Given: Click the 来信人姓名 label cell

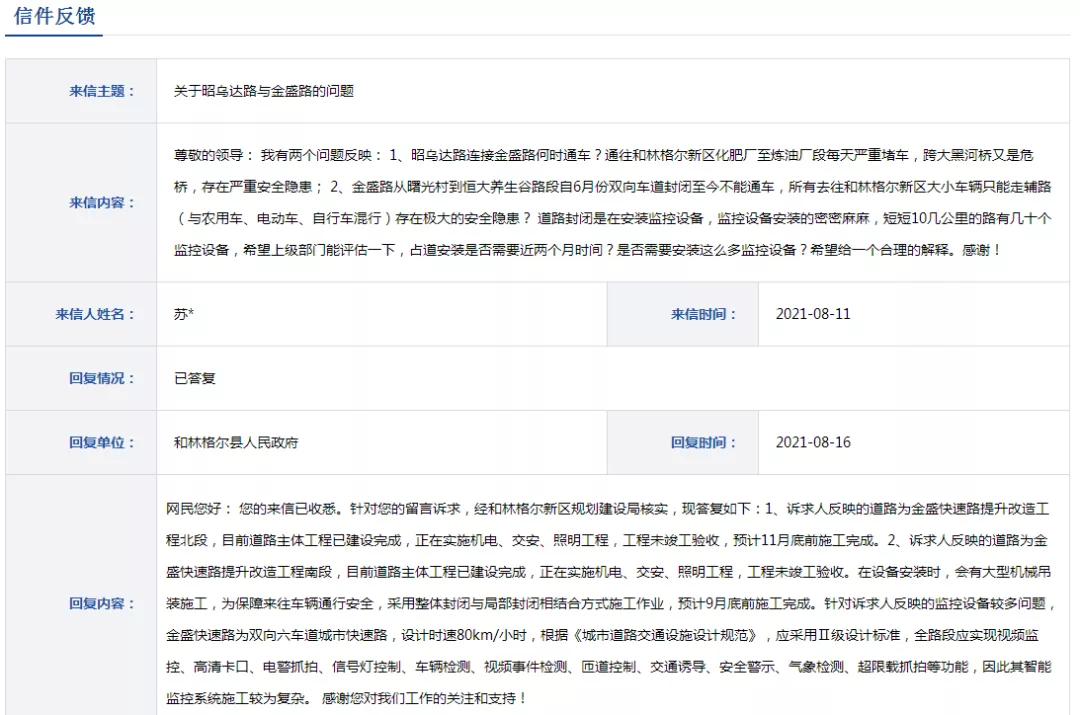Looking at the screenshot, I should pos(95,314).
